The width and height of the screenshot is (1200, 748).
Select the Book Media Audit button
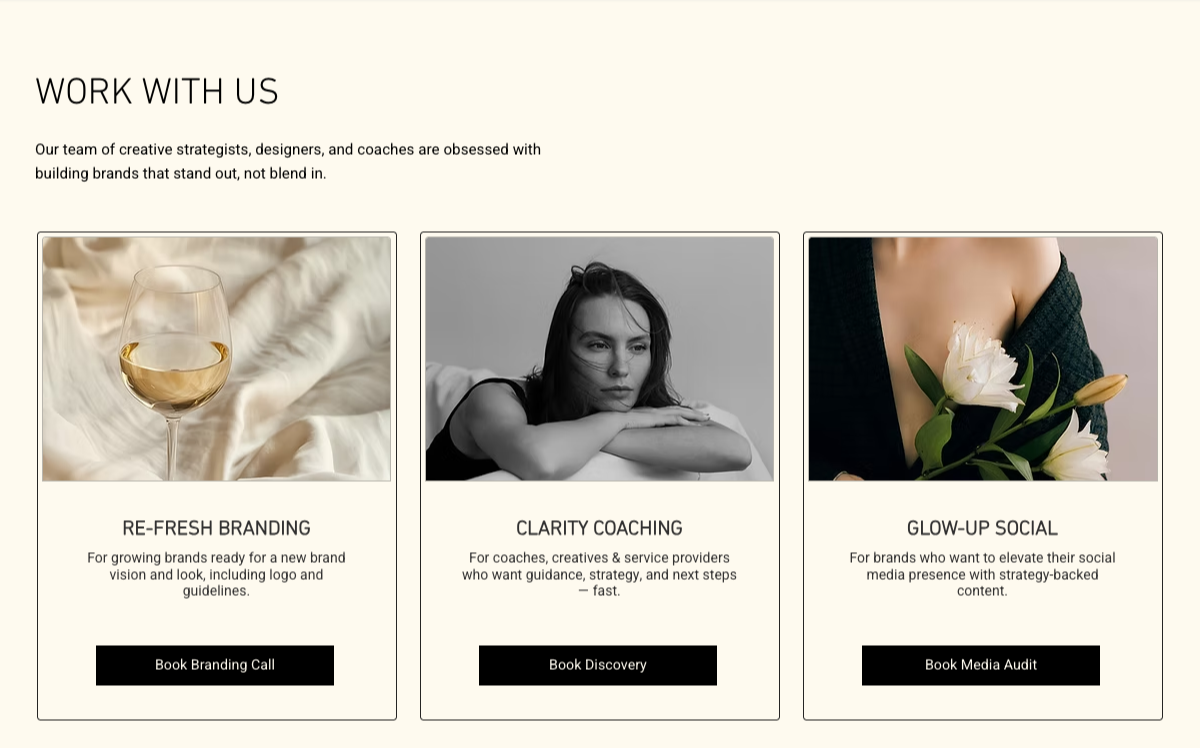tap(980, 665)
